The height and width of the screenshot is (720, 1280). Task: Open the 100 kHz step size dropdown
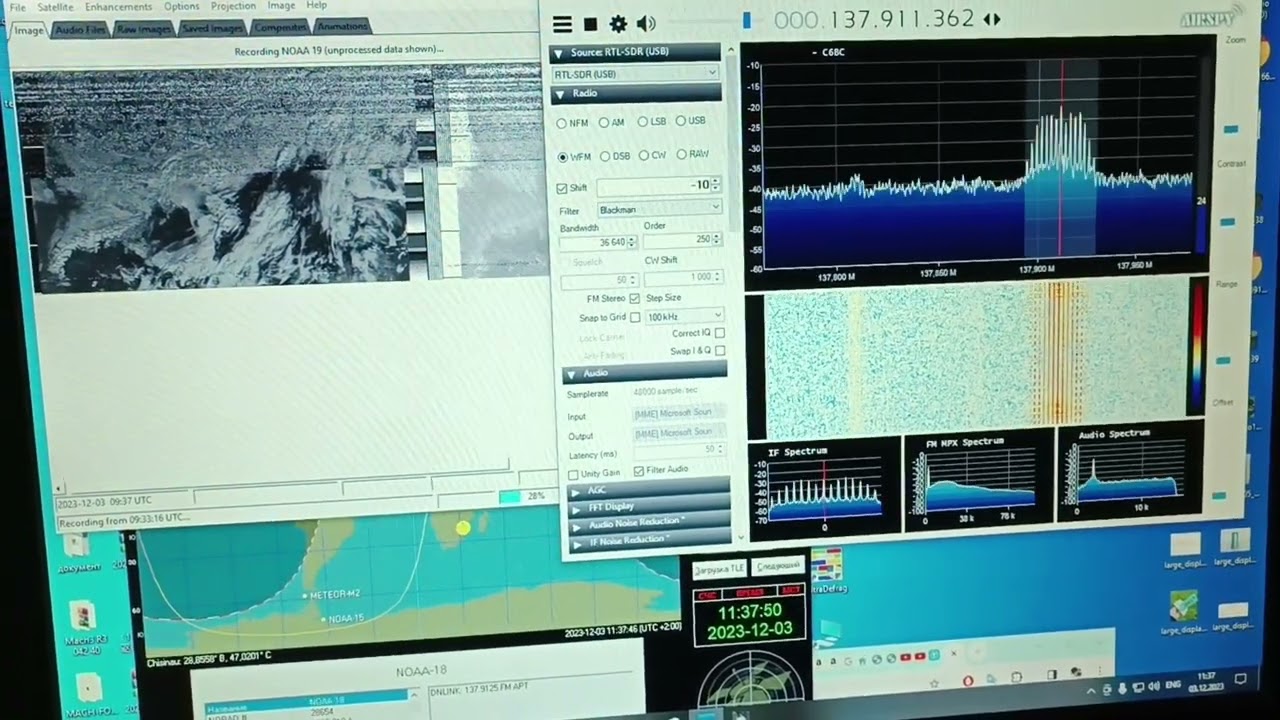click(x=684, y=316)
